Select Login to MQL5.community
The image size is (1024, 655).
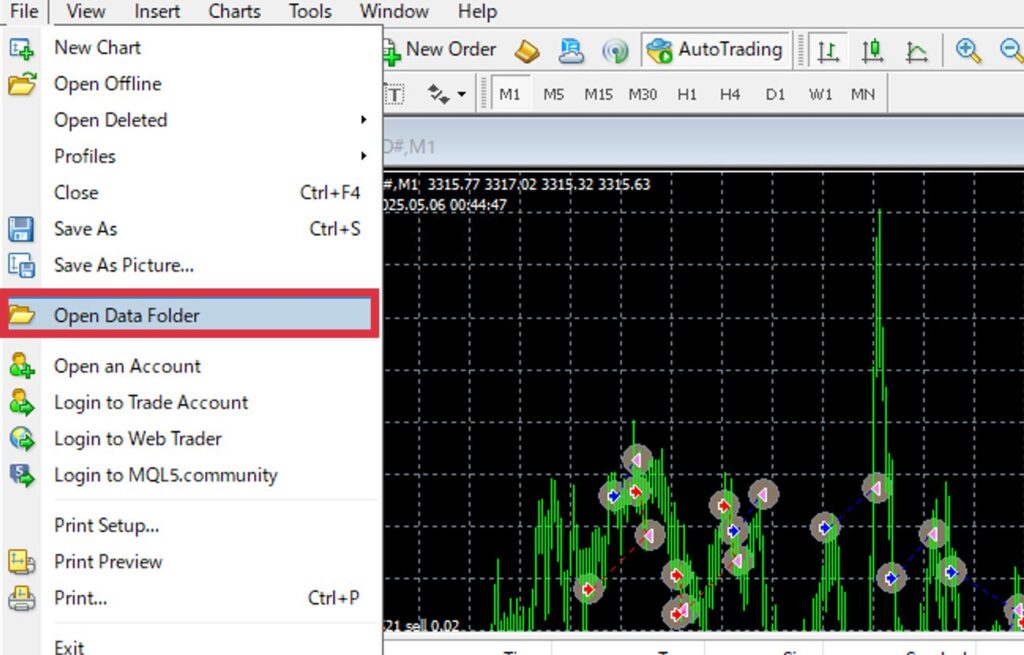(x=192, y=475)
